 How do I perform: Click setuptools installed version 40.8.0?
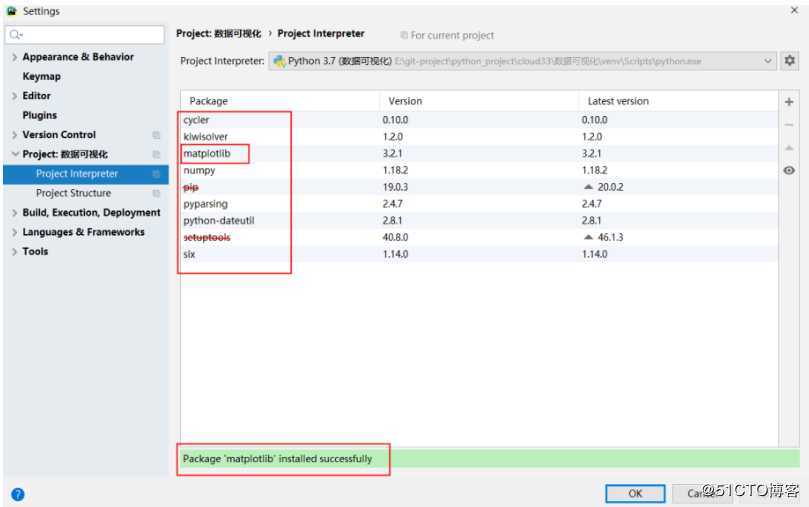395,237
